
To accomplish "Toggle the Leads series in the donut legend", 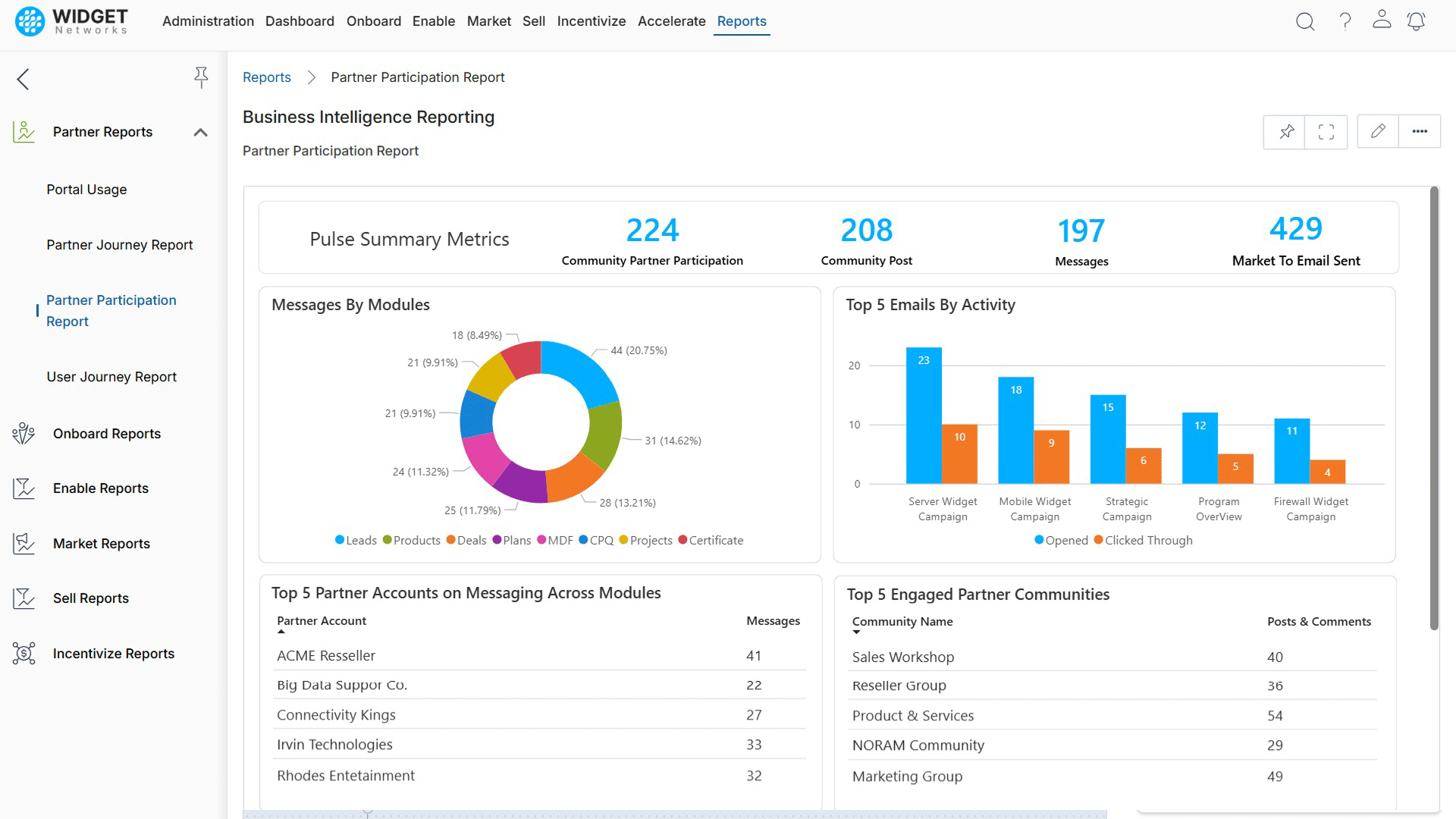I will click(x=356, y=540).
